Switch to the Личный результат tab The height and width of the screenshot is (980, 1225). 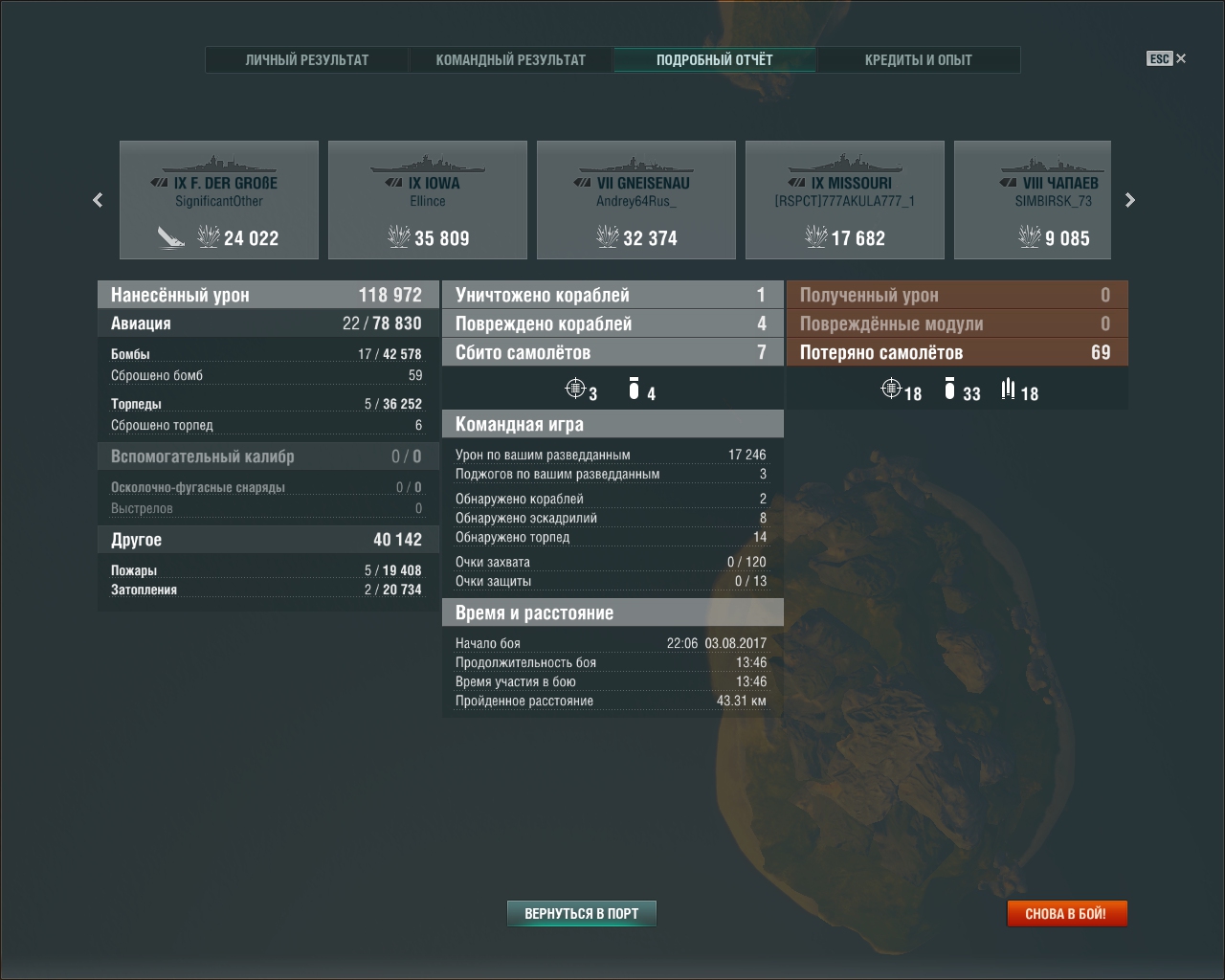[x=306, y=60]
